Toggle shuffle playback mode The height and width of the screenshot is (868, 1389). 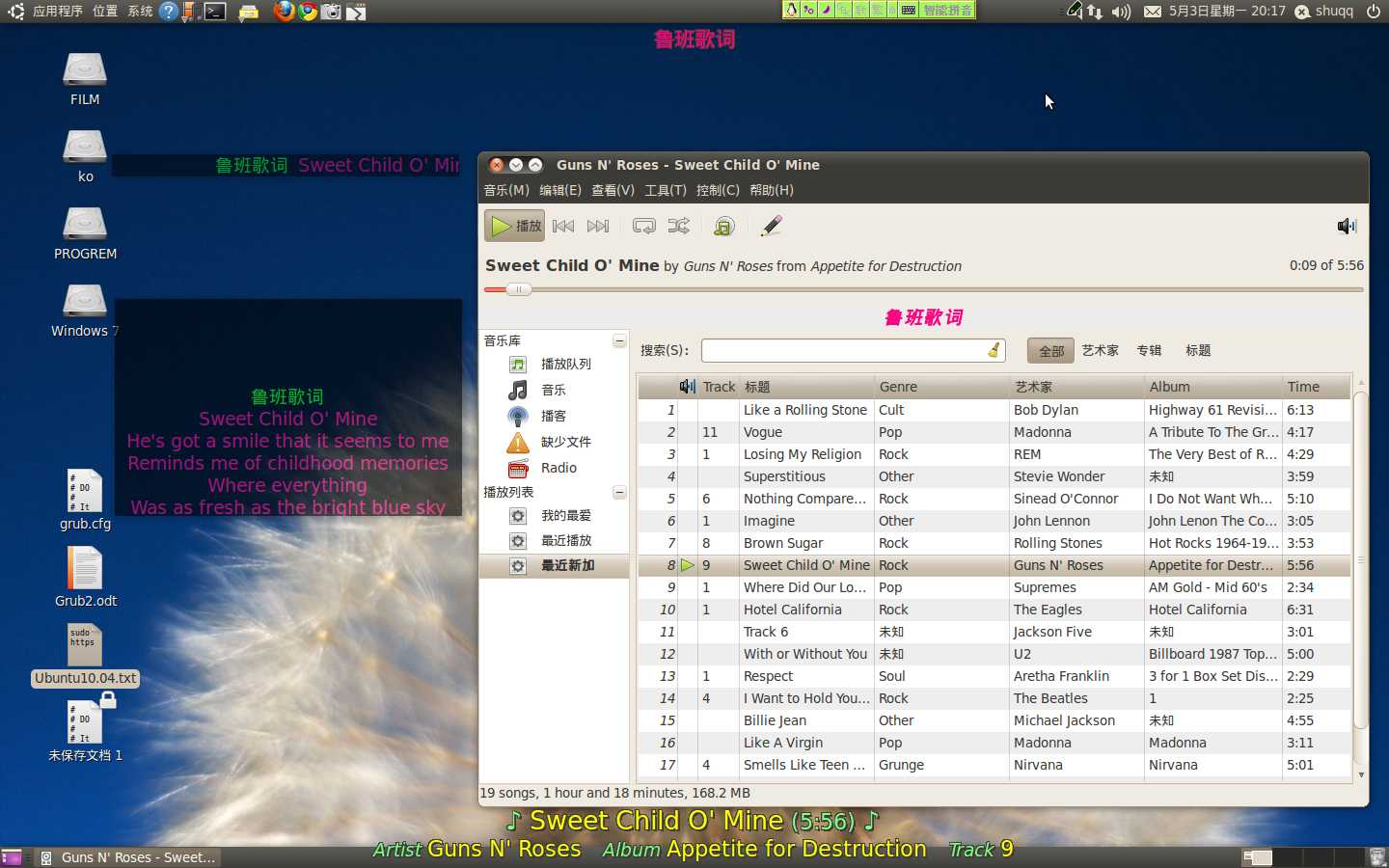point(679,226)
